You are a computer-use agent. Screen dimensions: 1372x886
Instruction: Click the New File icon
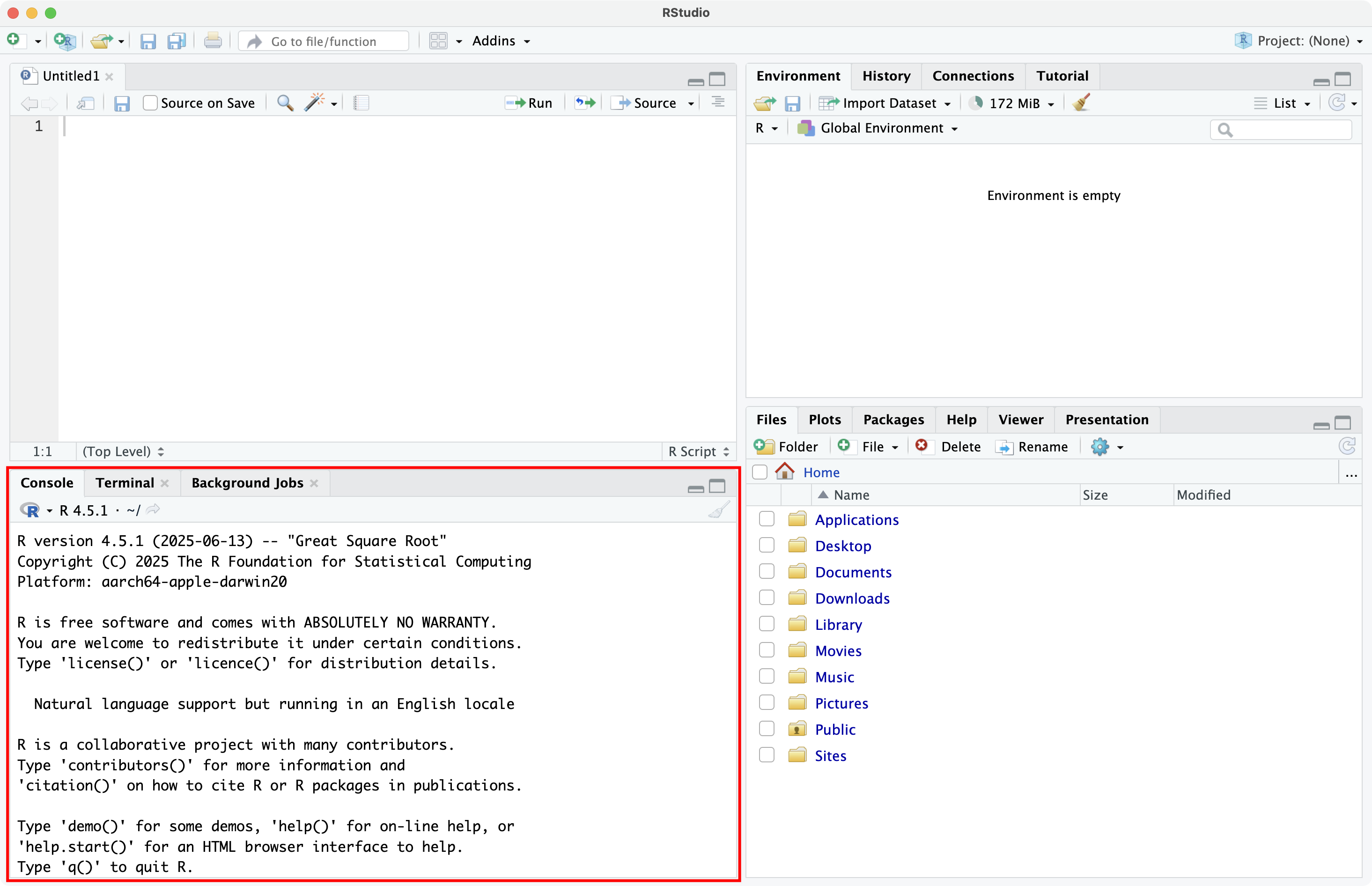tap(14, 40)
